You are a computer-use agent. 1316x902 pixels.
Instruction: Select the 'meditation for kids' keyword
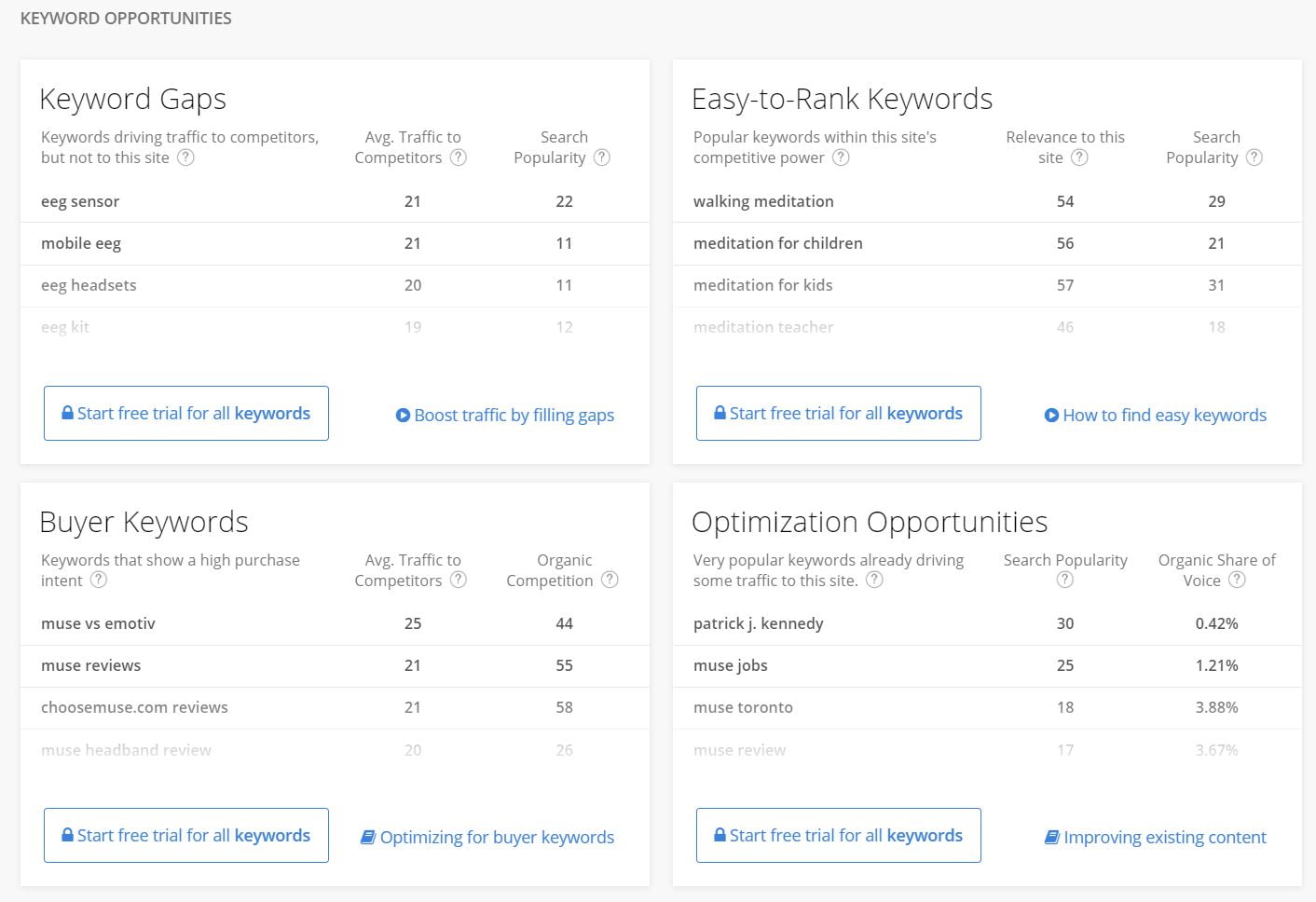pyautogui.click(x=763, y=285)
